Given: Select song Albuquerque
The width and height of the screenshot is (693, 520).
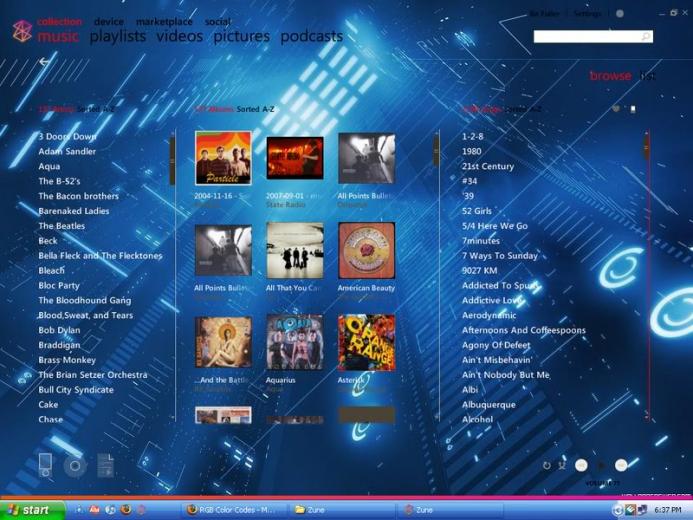Looking at the screenshot, I should click(488, 404).
